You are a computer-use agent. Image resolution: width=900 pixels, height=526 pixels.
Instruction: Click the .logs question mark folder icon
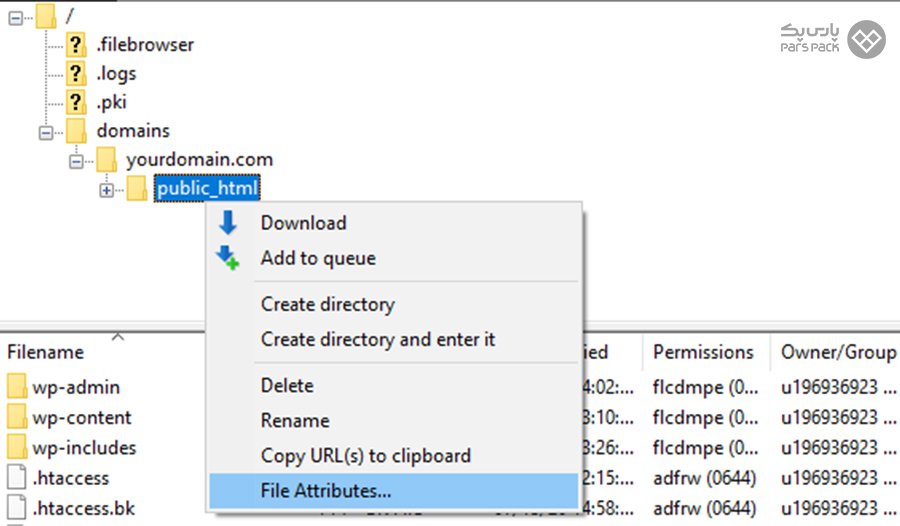click(x=76, y=74)
